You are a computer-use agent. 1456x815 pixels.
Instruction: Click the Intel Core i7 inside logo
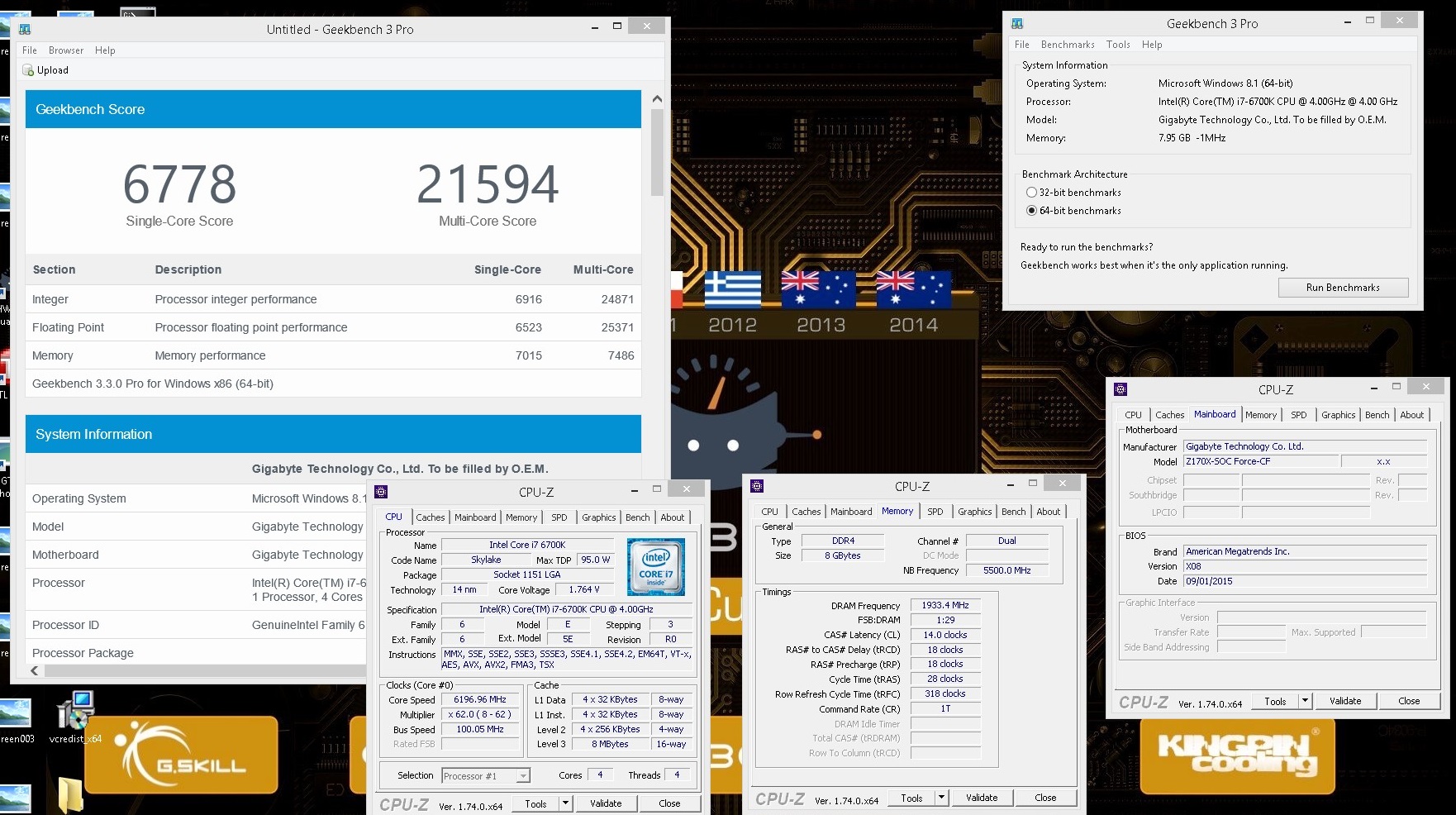coord(656,567)
